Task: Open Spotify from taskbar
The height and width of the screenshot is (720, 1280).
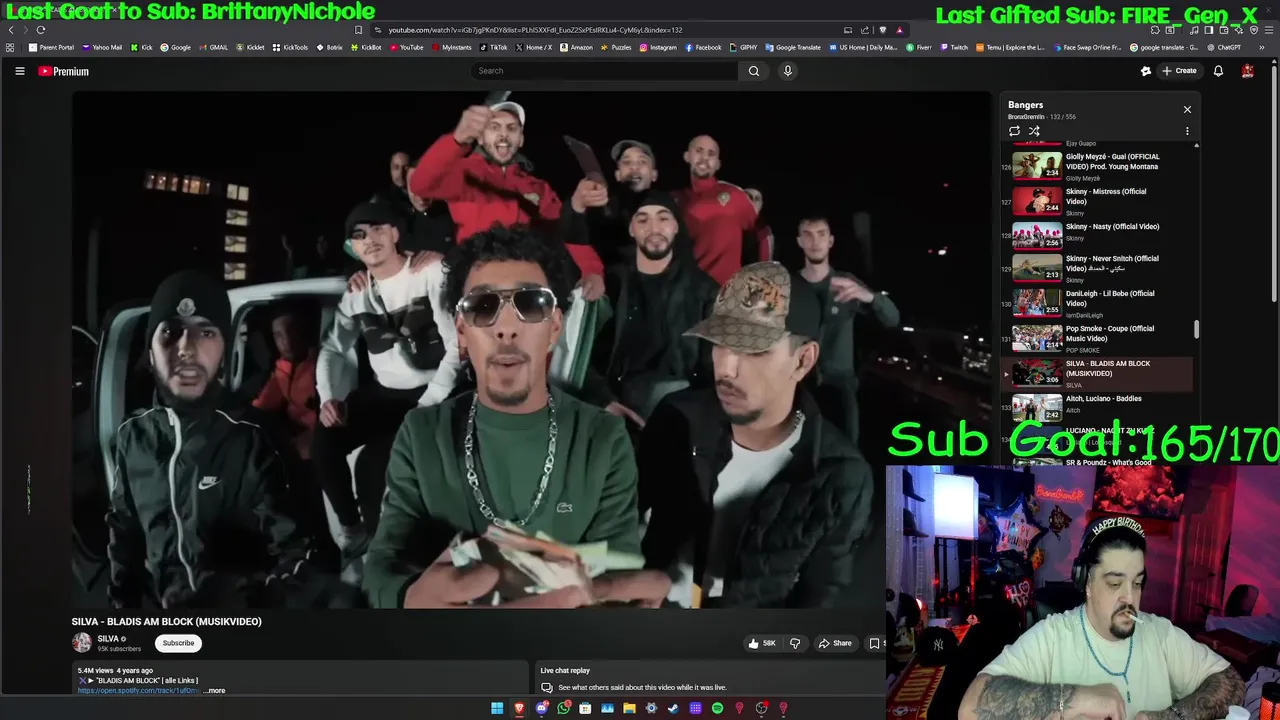Action: click(x=717, y=709)
